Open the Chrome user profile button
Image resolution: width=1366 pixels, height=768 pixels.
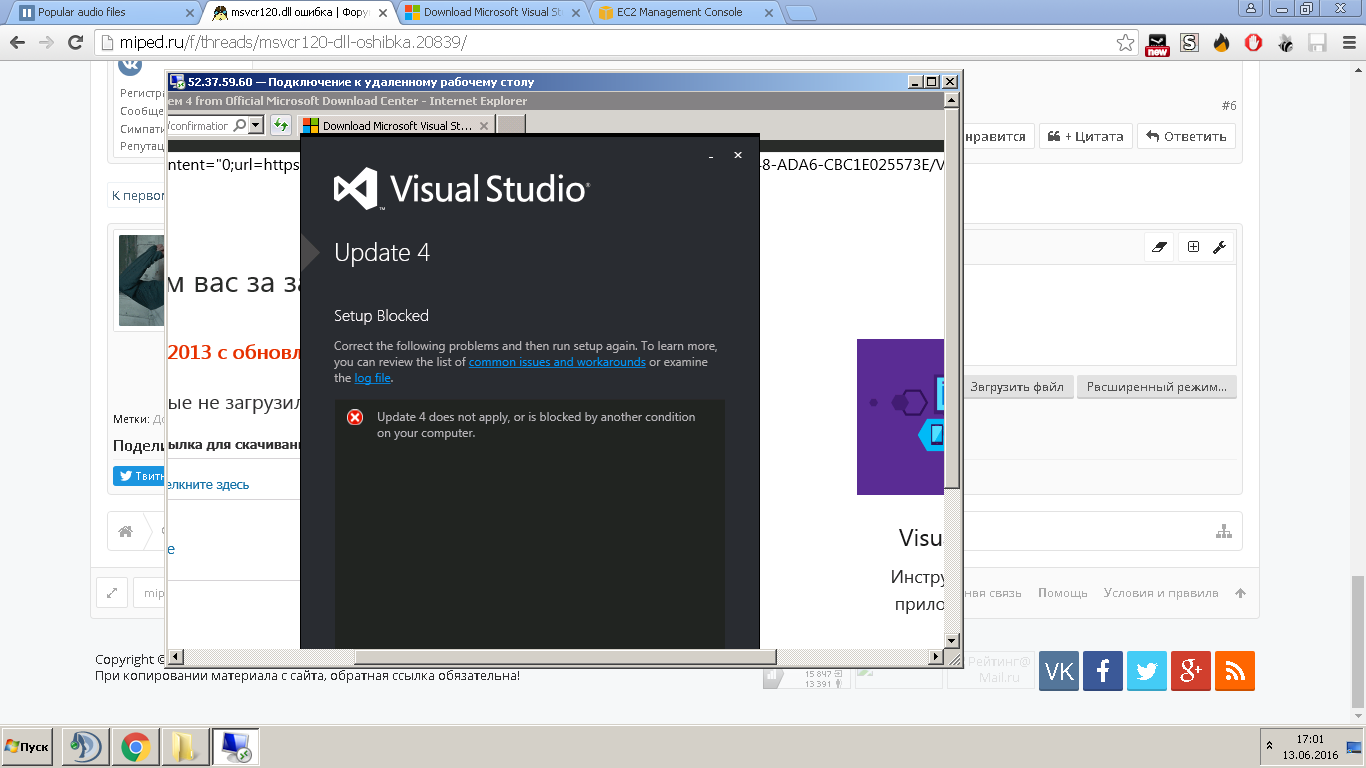[1251, 8]
